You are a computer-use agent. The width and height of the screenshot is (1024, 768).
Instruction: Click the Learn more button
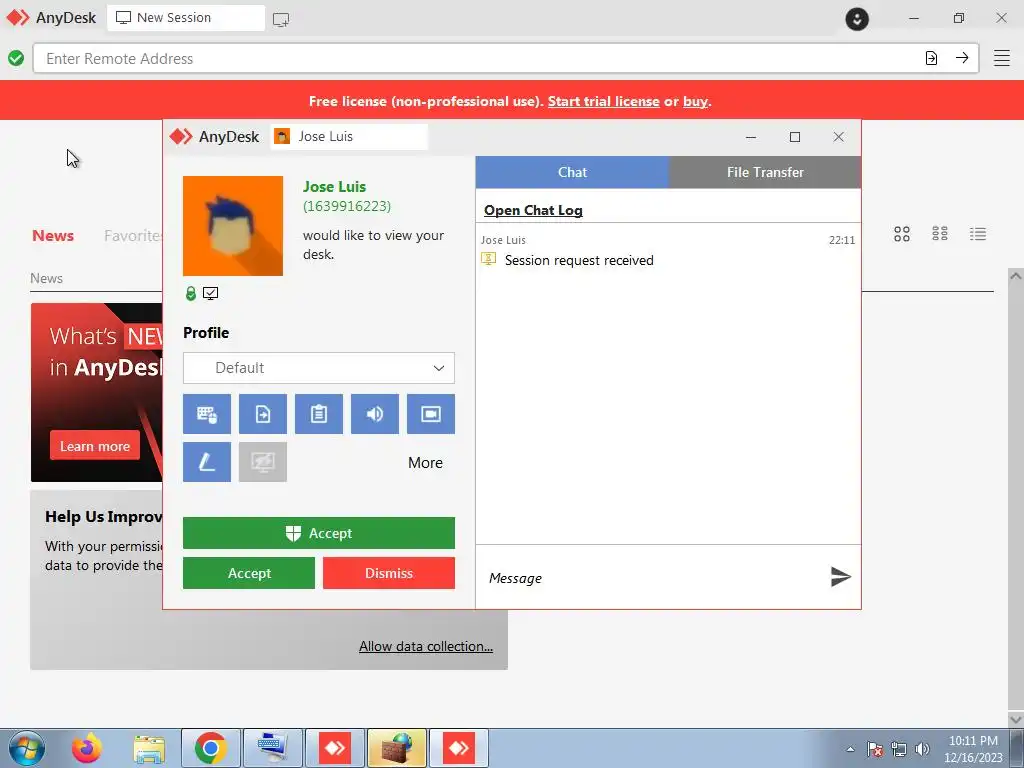95,446
